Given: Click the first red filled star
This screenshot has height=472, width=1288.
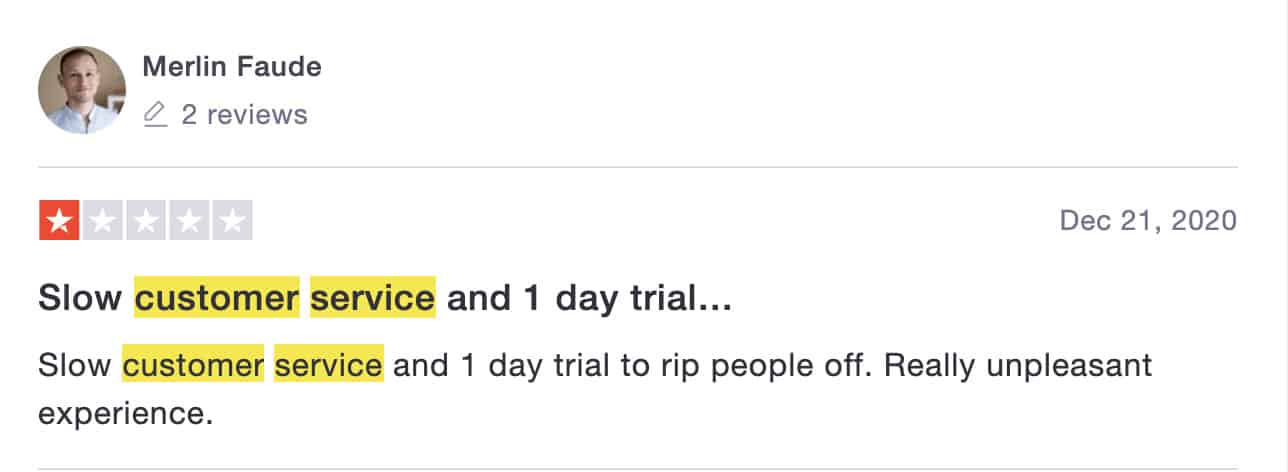Looking at the screenshot, I should pyautogui.click(x=59, y=221).
